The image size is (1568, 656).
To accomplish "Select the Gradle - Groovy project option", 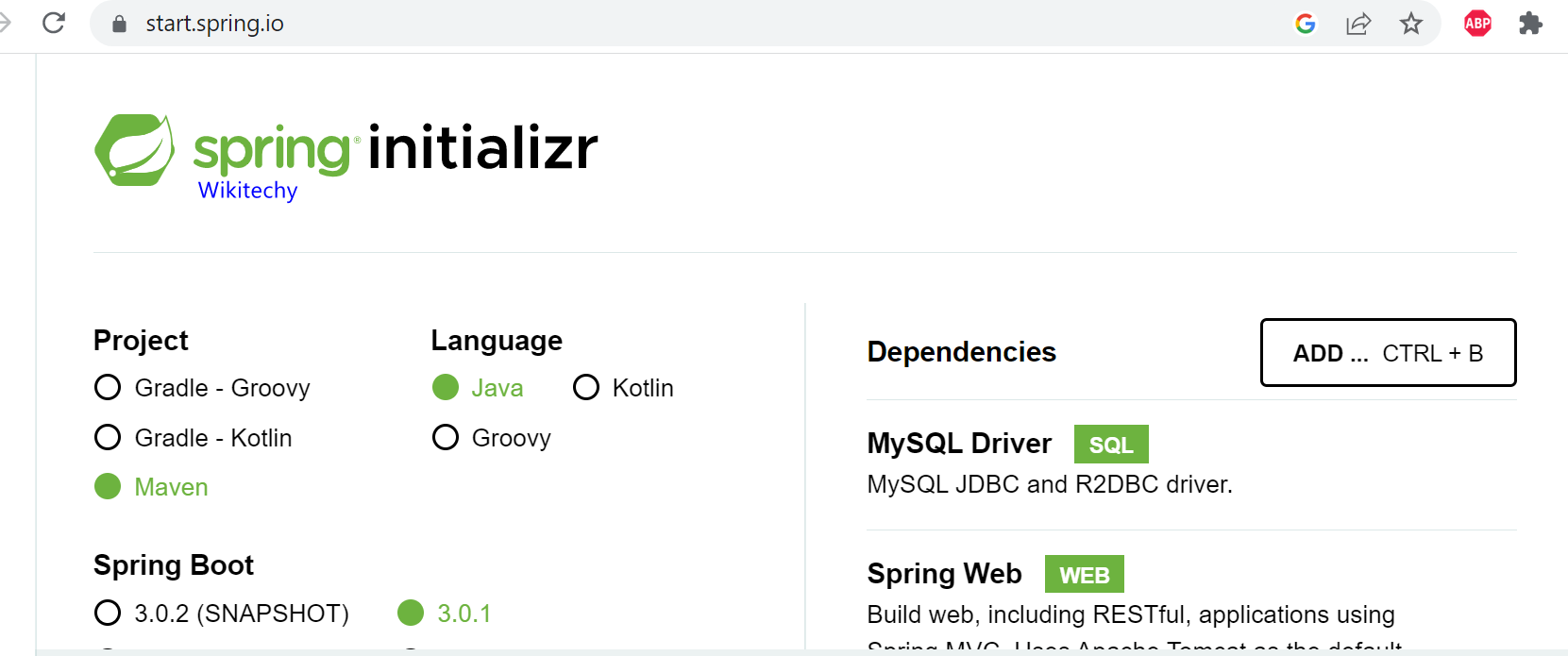I will point(202,388).
